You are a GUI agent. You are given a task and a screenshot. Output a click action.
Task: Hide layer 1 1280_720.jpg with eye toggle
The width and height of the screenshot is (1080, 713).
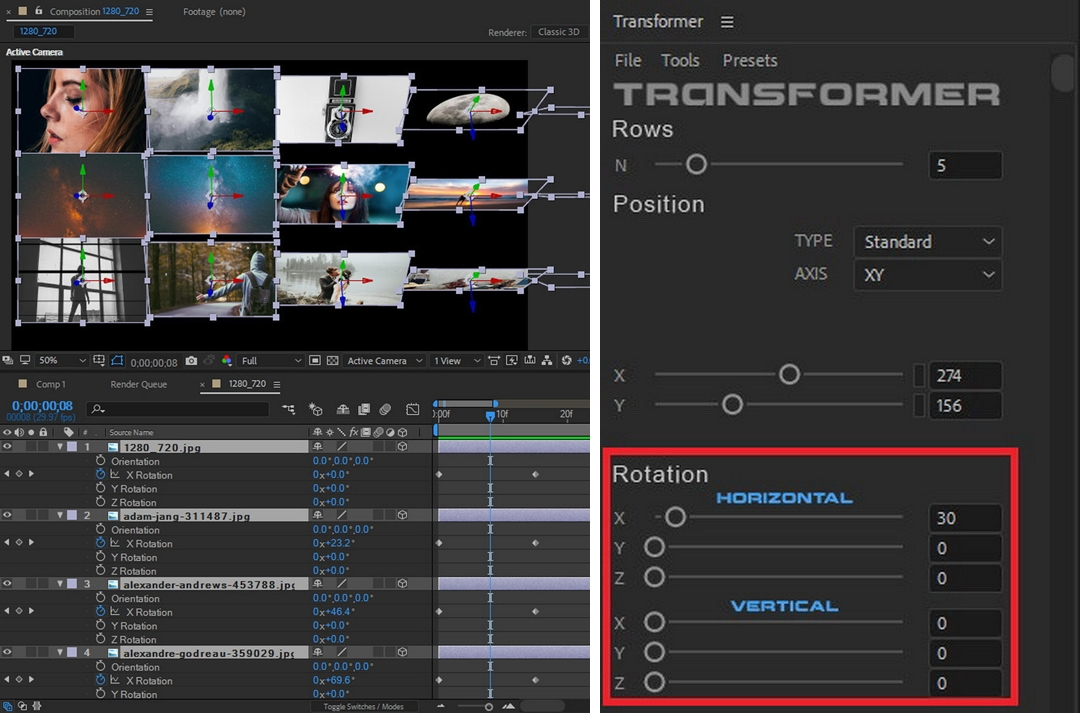click(7, 446)
